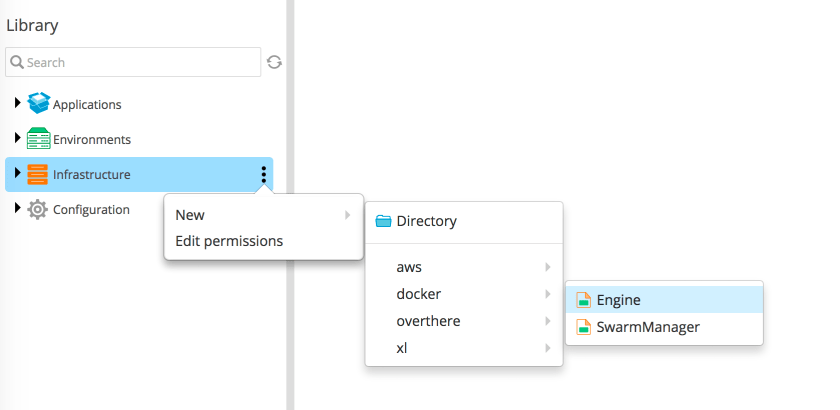Click the blue Directory folder icon

pos(382,221)
